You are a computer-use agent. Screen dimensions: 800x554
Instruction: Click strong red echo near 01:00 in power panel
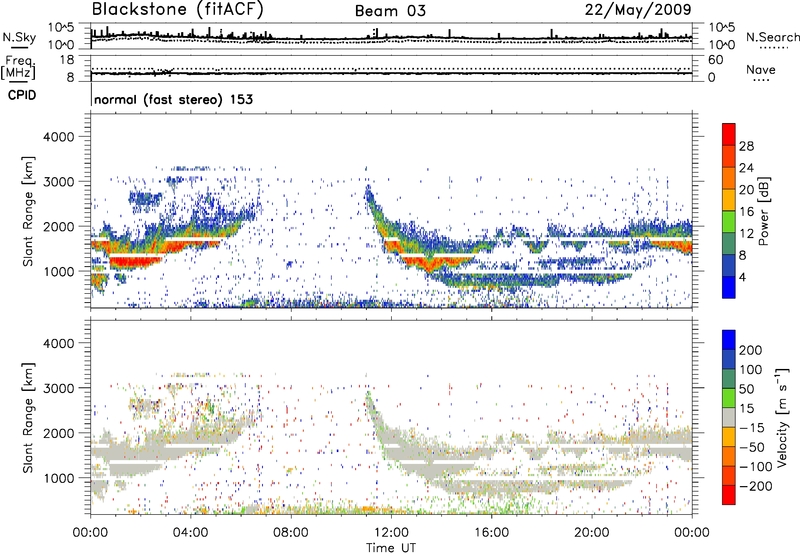[134, 263]
